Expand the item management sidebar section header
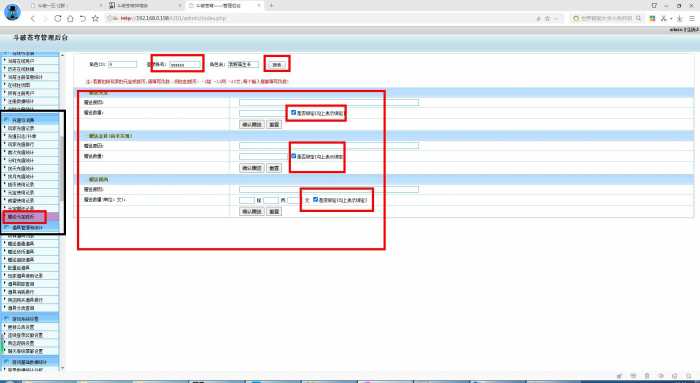700x383 pixels. (x=30, y=228)
